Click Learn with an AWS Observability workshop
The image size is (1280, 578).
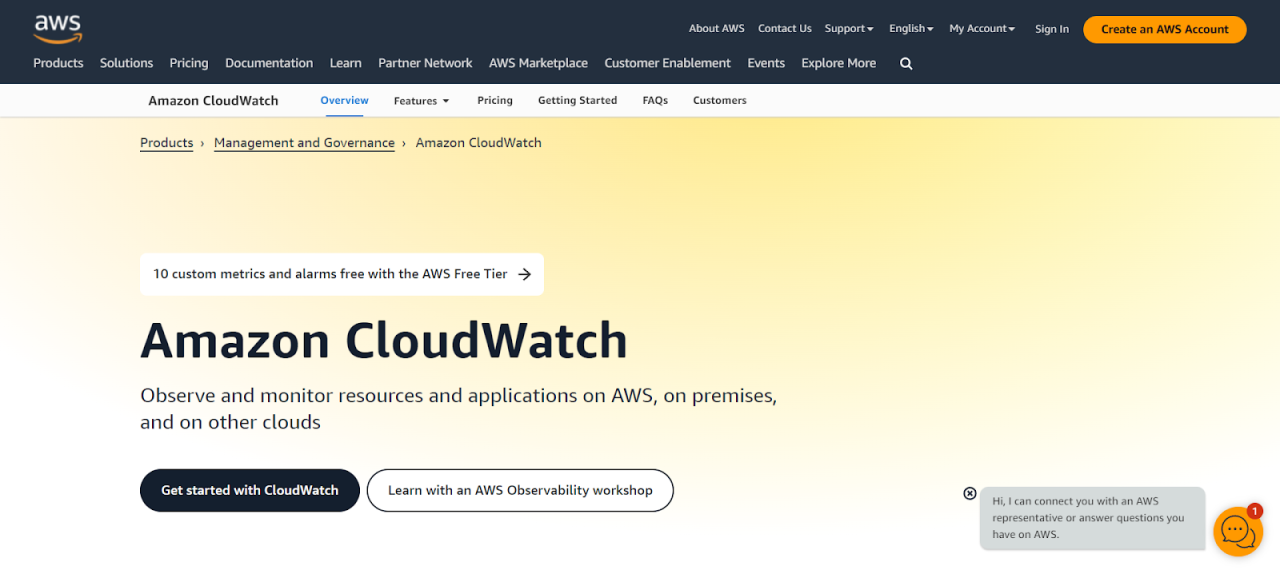coord(520,490)
